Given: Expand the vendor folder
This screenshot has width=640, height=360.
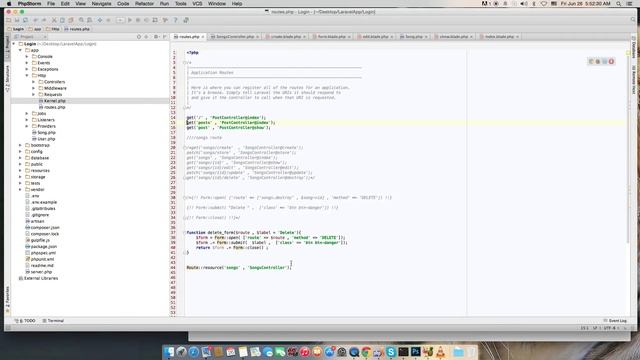Looking at the screenshot, I should (x=20, y=189).
